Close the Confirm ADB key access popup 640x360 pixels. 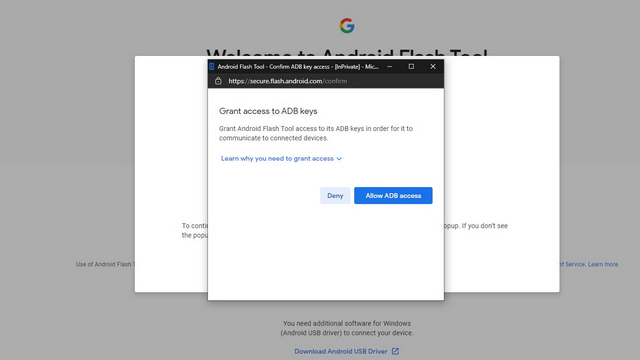(x=433, y=67)
